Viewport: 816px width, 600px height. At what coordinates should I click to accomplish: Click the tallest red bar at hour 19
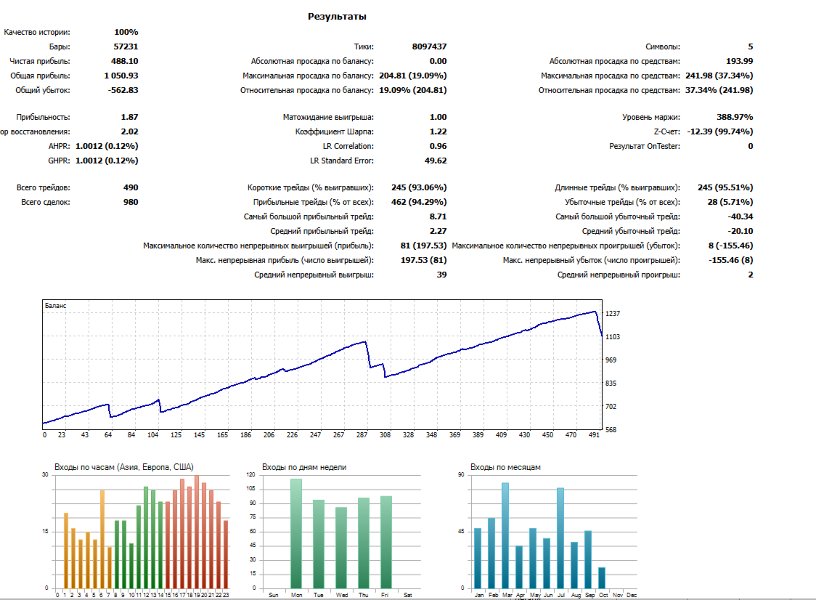tap(196, 531)
